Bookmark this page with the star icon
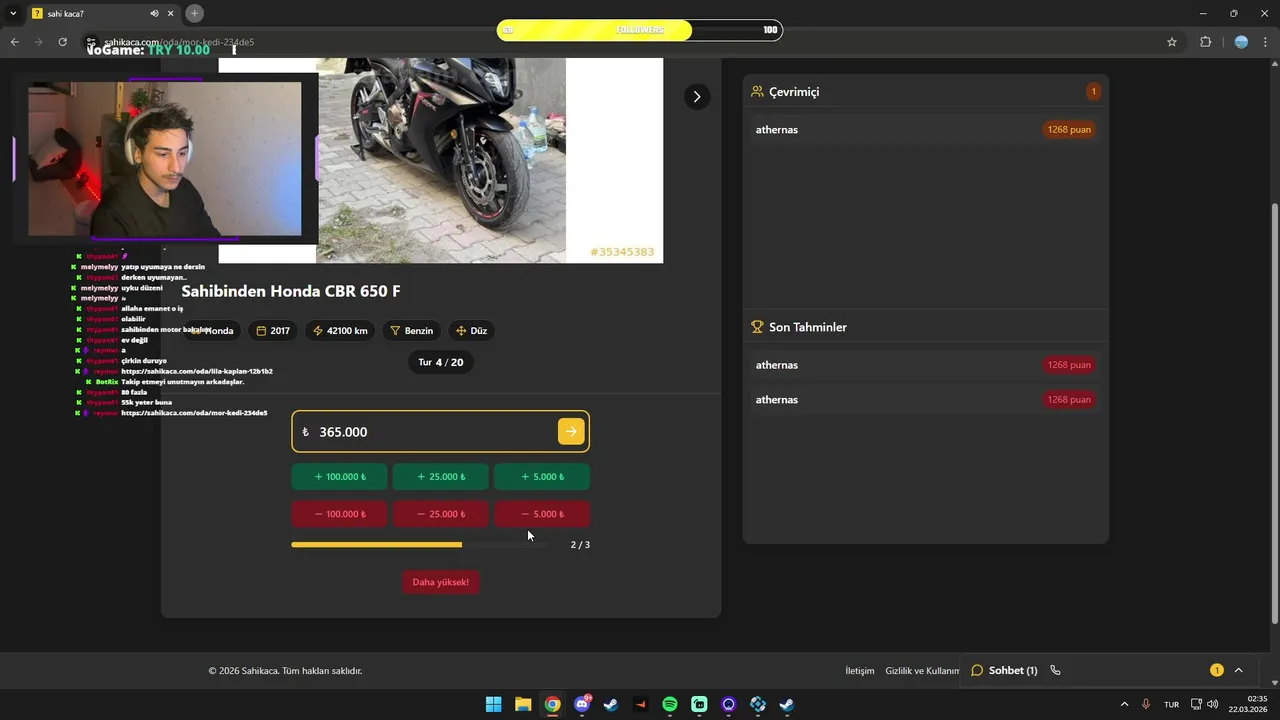Screen dimensions: 1280x720 1172,42
